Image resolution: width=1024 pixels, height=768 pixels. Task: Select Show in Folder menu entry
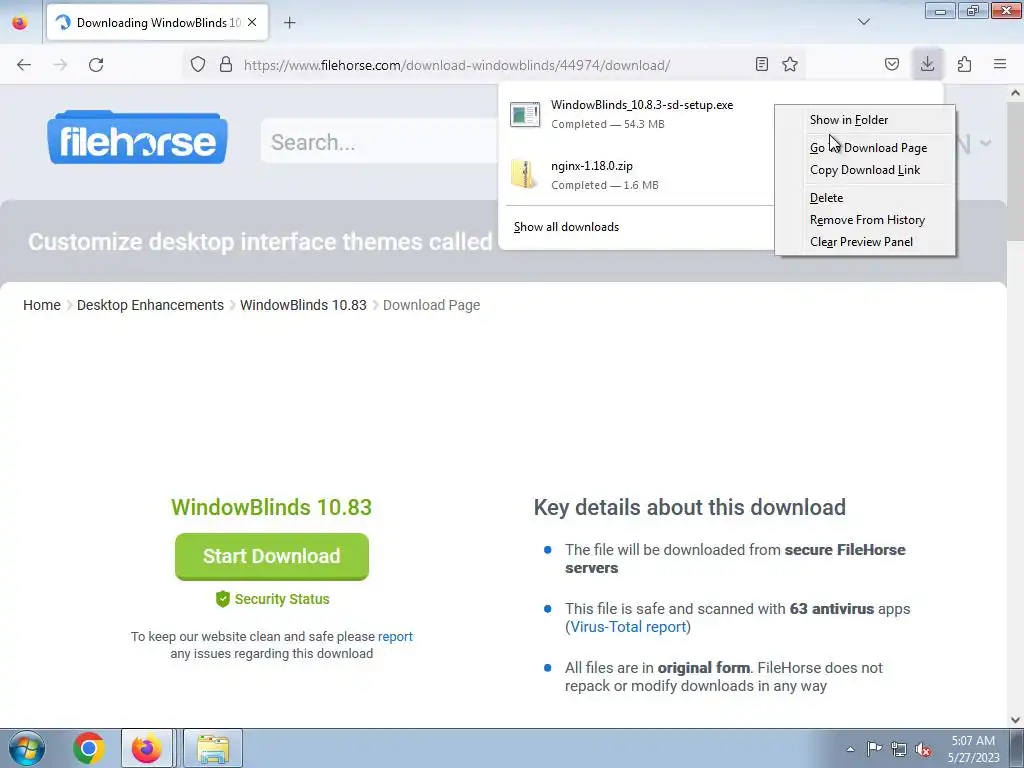(x=865, y=120)
